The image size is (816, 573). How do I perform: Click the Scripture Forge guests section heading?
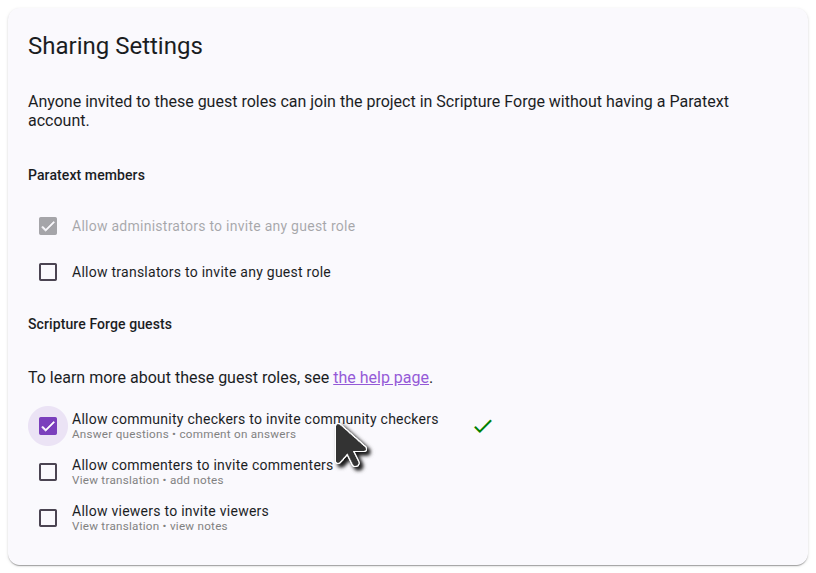coord(100,324)
